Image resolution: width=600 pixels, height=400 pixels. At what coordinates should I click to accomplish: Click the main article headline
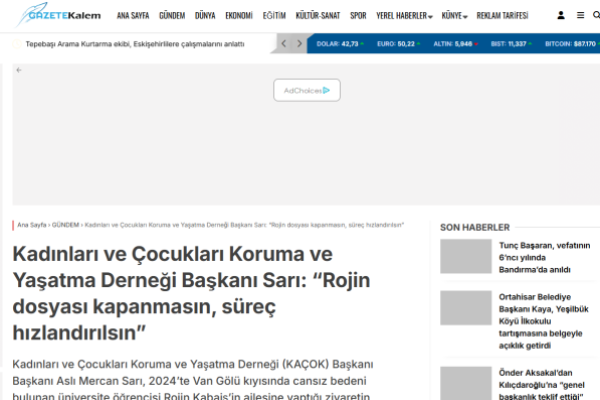click(x=191, y=293)
